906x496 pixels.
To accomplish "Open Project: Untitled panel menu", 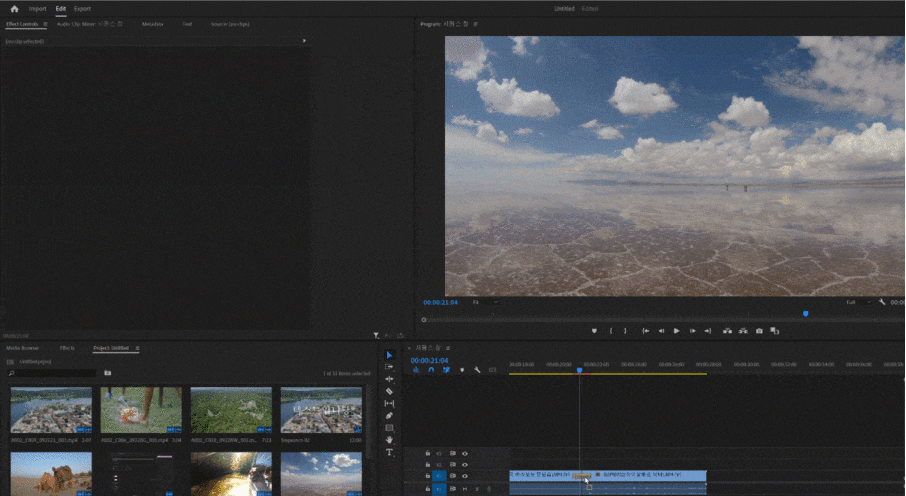I will (138, 348).
